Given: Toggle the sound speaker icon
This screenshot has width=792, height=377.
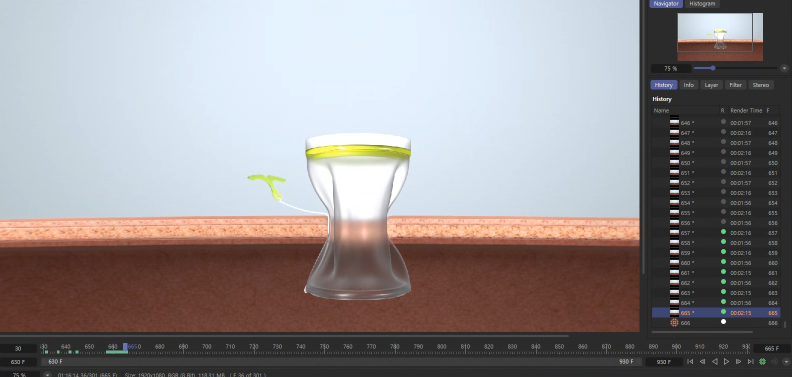Looking at the screenshot, I should [x=775, y=362].
